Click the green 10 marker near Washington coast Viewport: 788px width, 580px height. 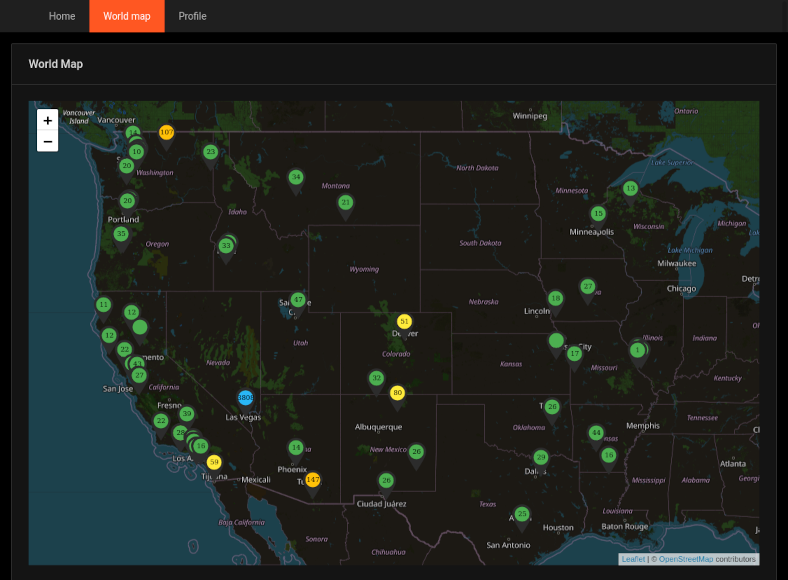137,151
